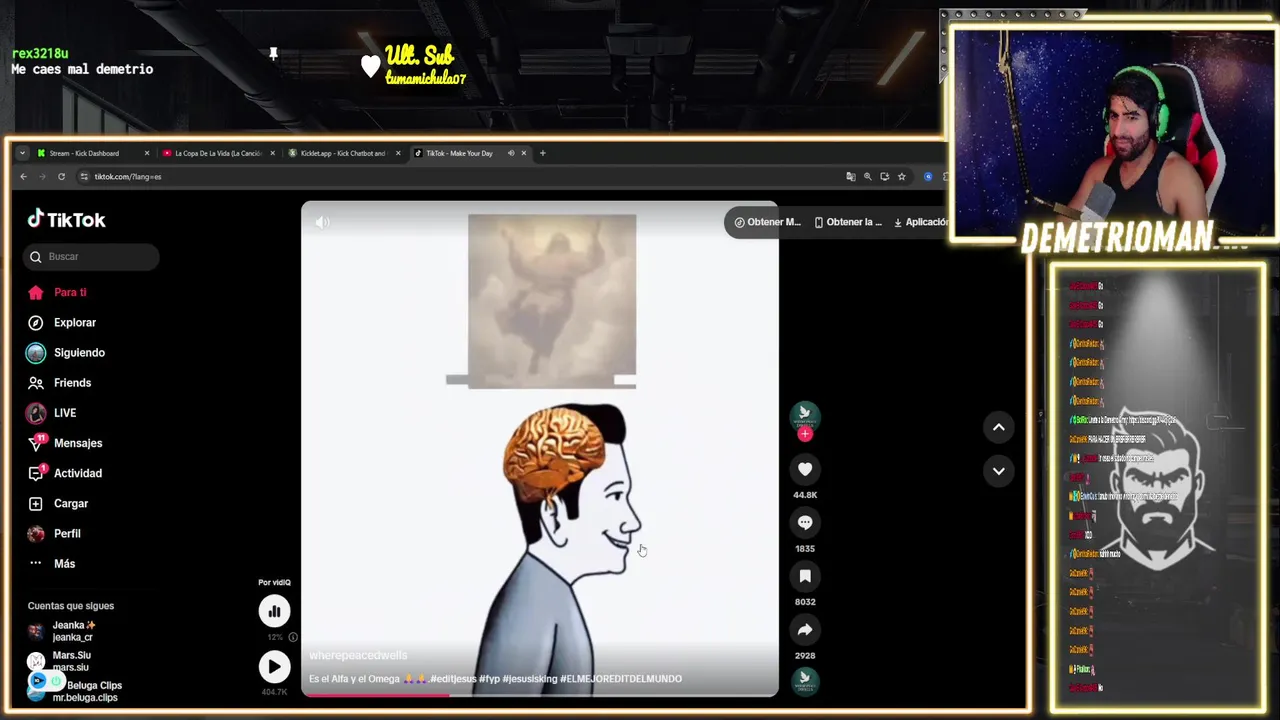The width and height of the screenshot is (1280, 720).
Task: Switch to La Copa De La Vida tab
Action: 218,153
